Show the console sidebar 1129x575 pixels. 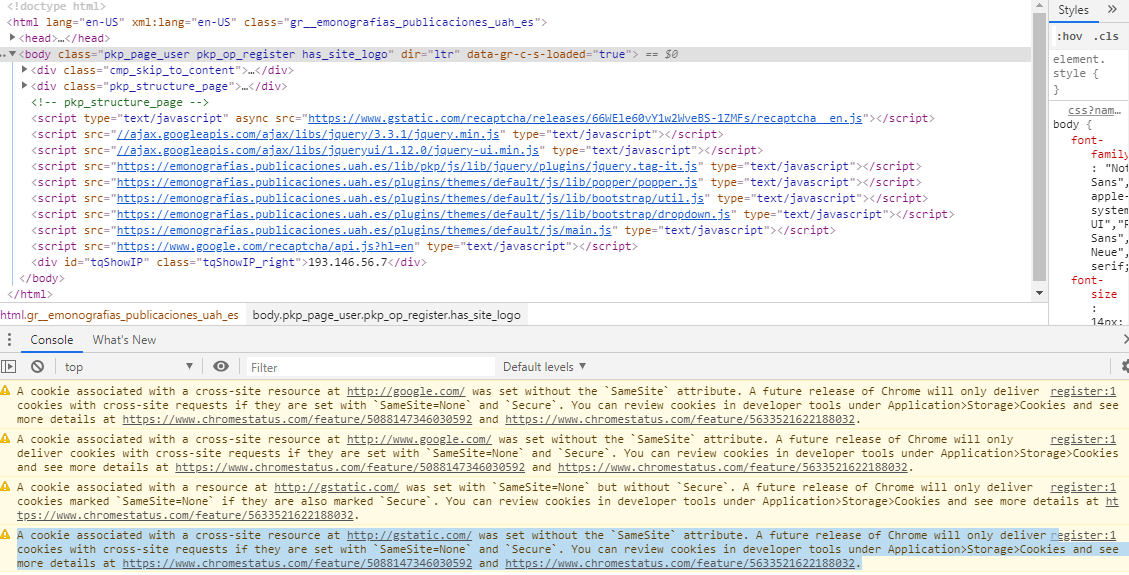[x=9, y=366]
